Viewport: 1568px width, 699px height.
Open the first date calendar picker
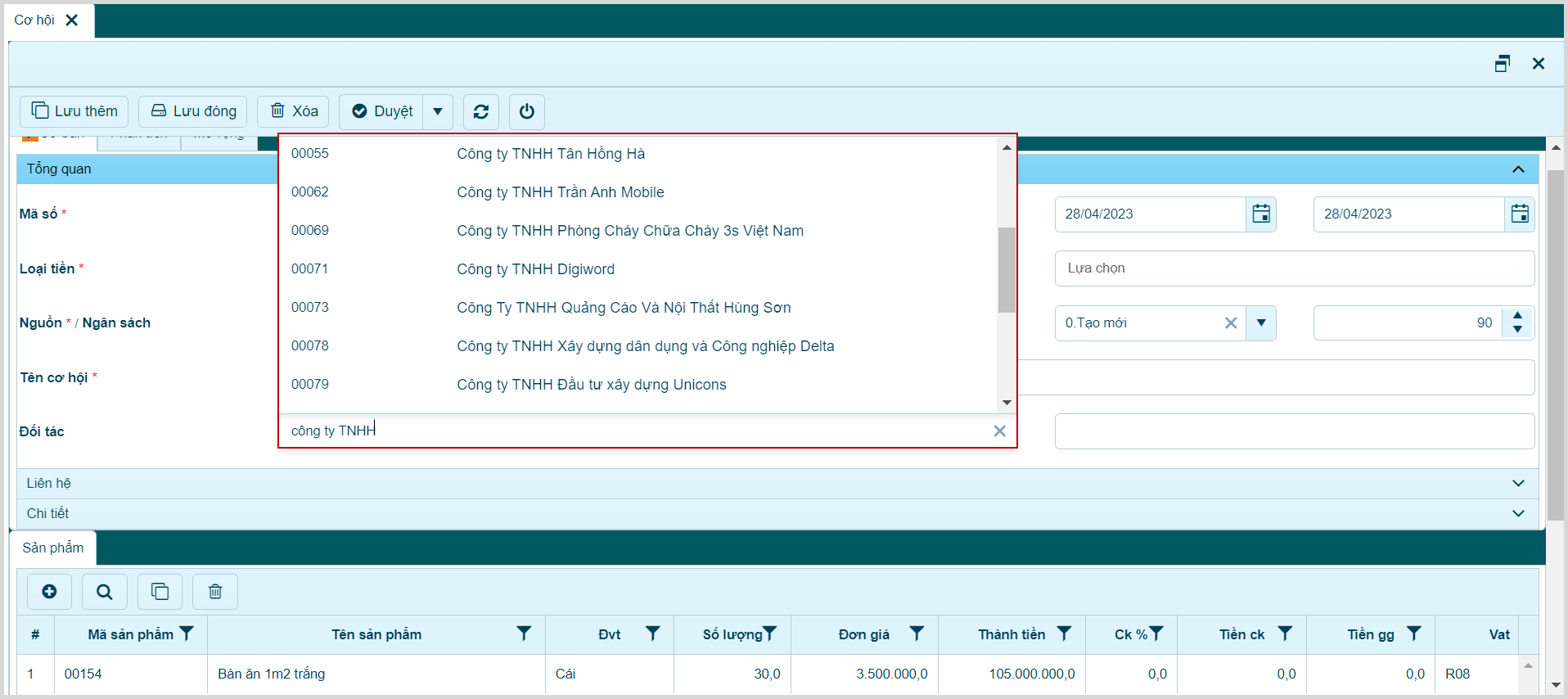[1261, 214]
